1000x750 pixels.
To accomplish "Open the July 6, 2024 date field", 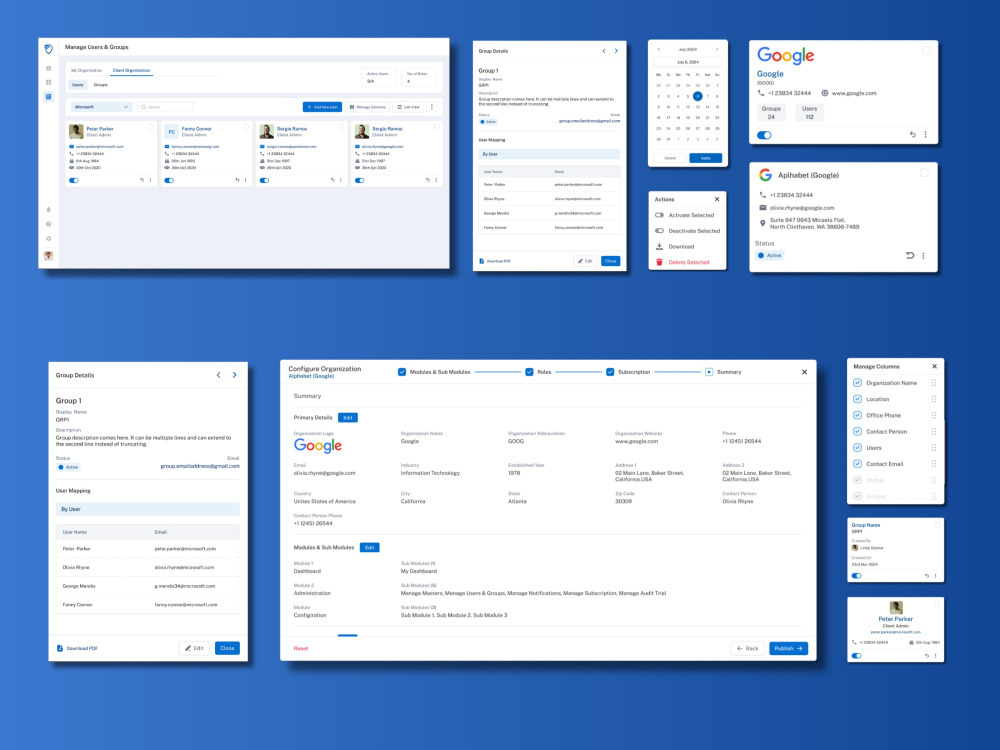I will [x=688, y=62].
